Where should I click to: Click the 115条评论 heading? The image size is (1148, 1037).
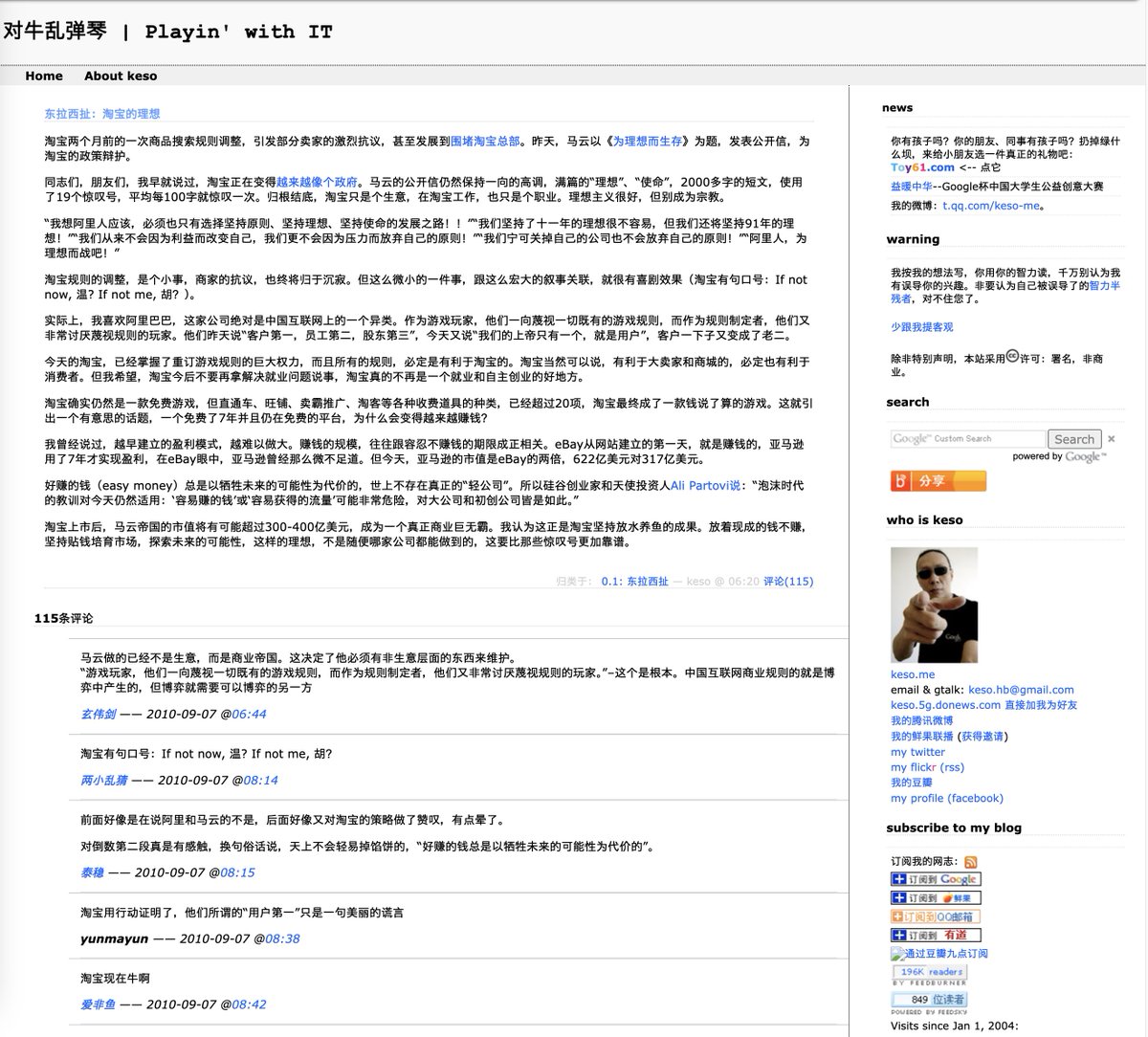[x=64, y=618]
